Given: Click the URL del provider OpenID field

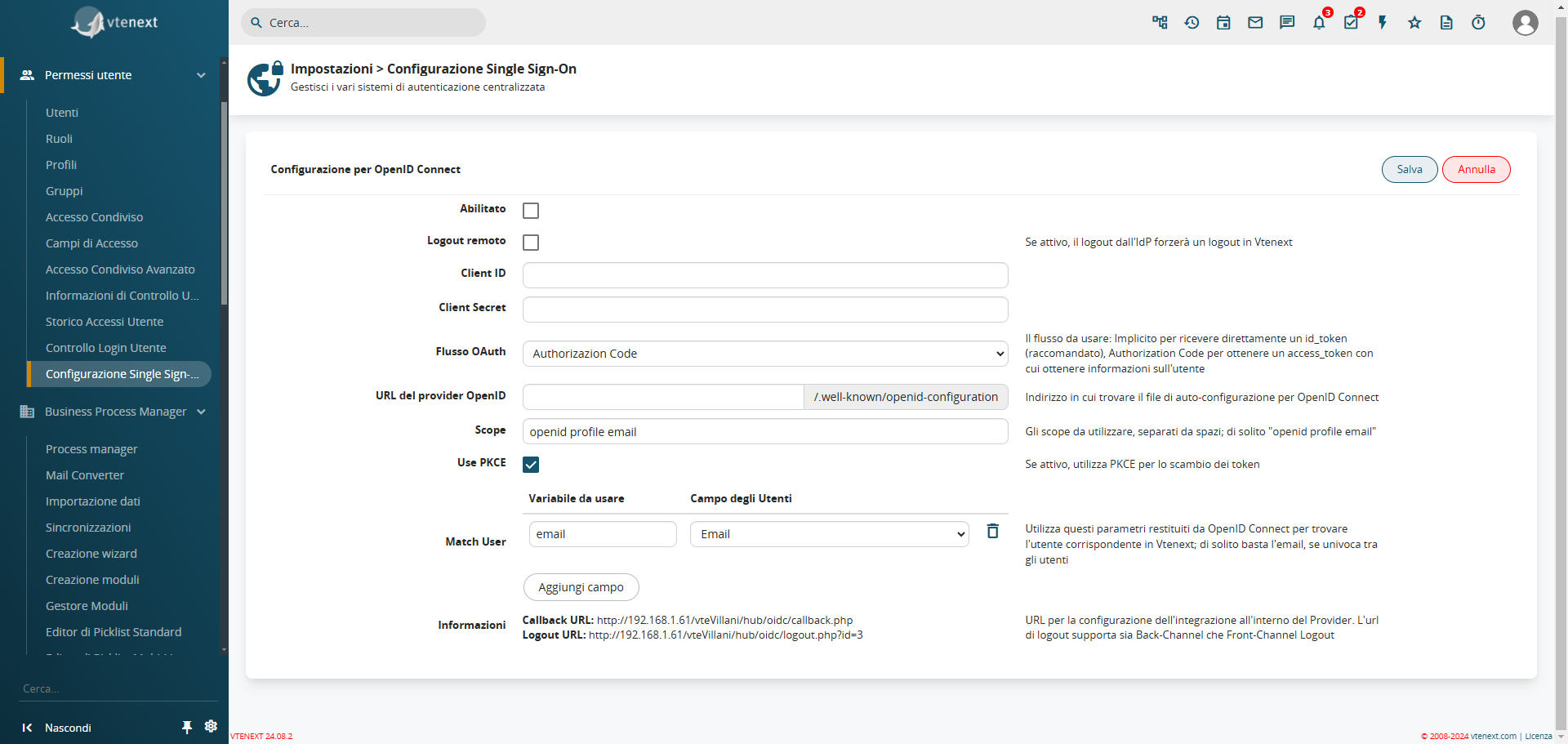Looking at the screenshot, I should point(663,397).
